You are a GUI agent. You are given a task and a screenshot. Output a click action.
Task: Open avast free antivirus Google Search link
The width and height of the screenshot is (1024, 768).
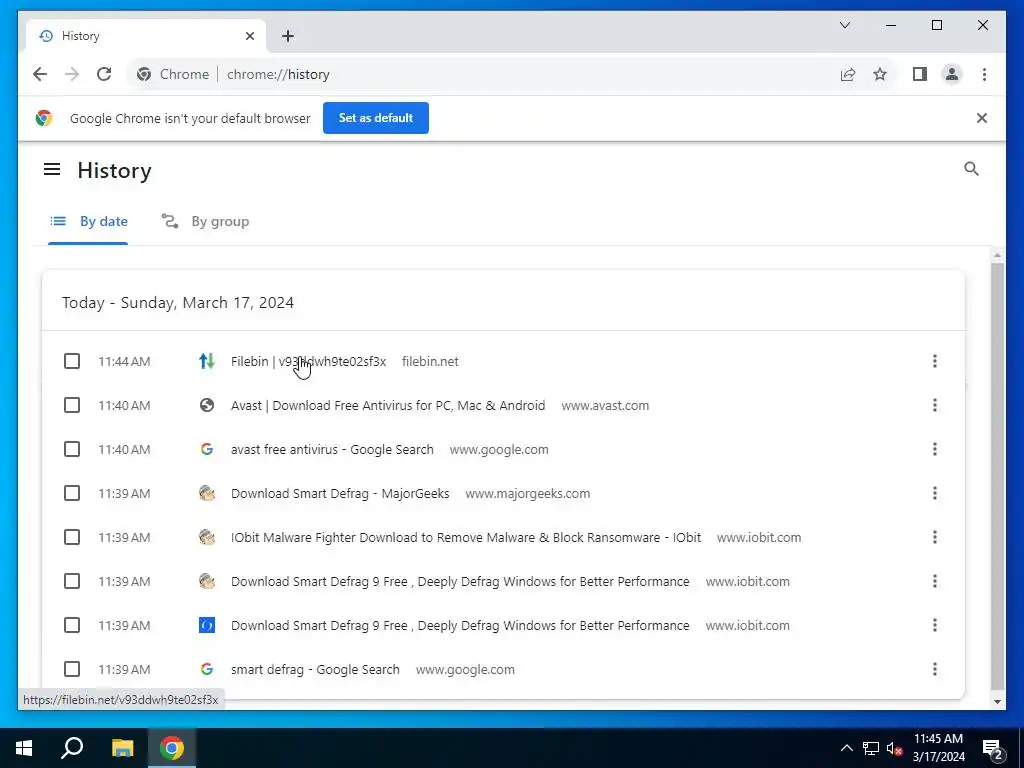point(332,449)
